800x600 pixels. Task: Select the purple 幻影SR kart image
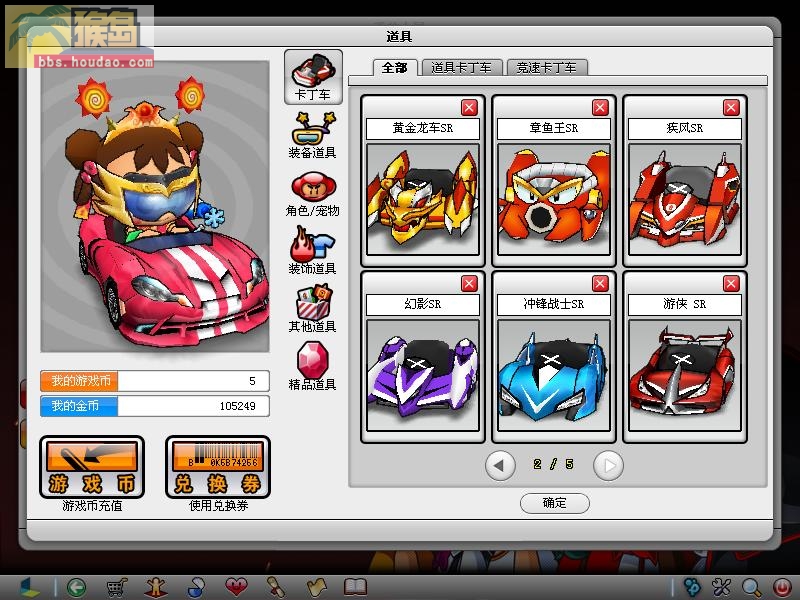(x=423, y=376)
